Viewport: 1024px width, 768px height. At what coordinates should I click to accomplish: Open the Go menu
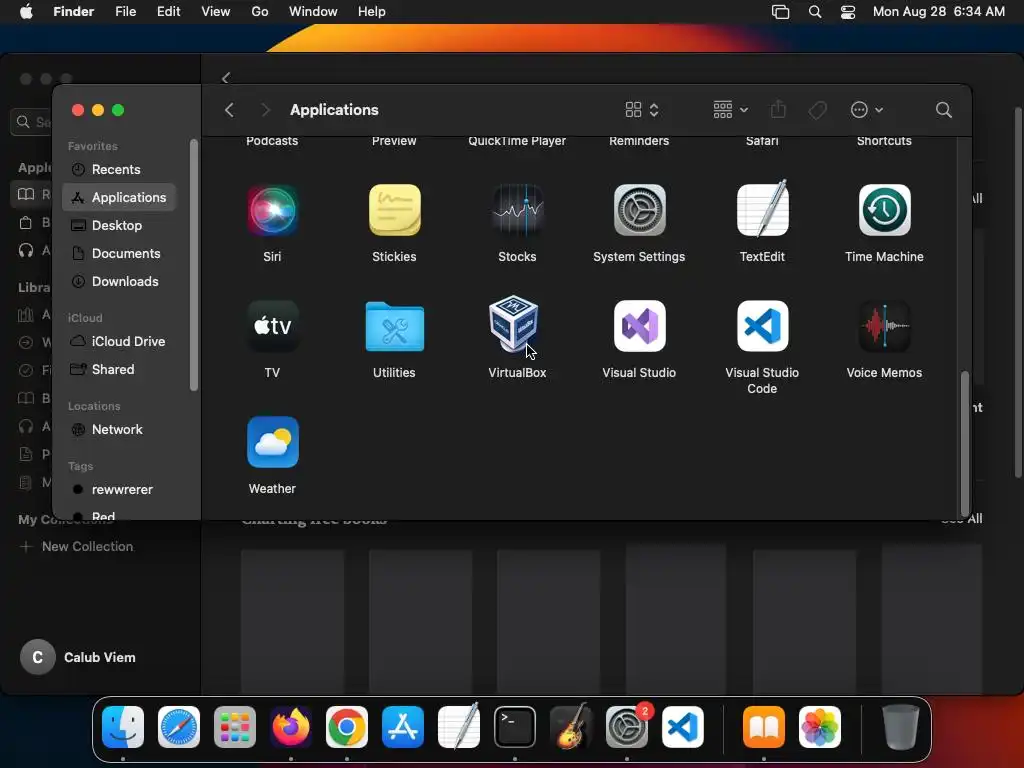260,12
